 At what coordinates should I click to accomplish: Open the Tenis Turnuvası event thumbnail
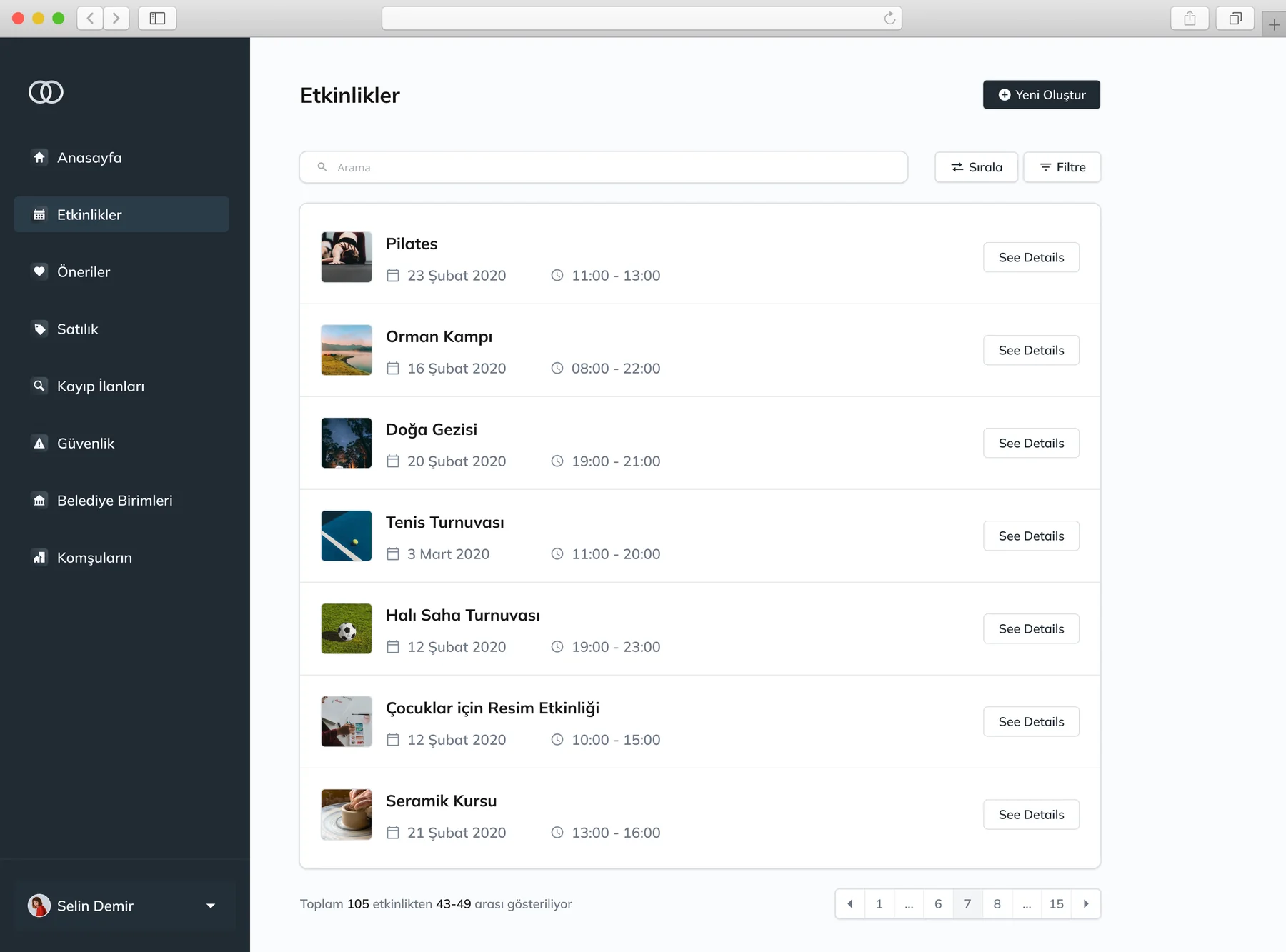347,536
